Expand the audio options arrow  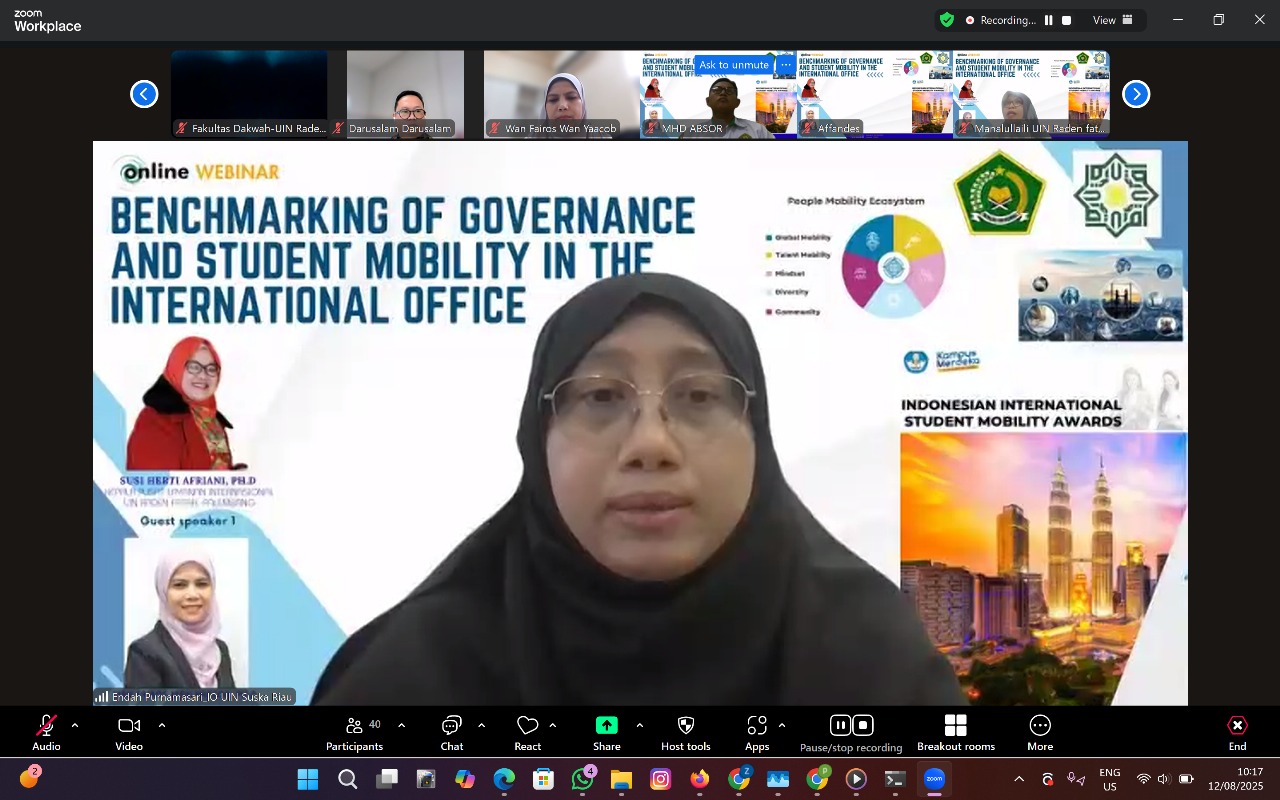pyautogui.click(x=75, y=725)
